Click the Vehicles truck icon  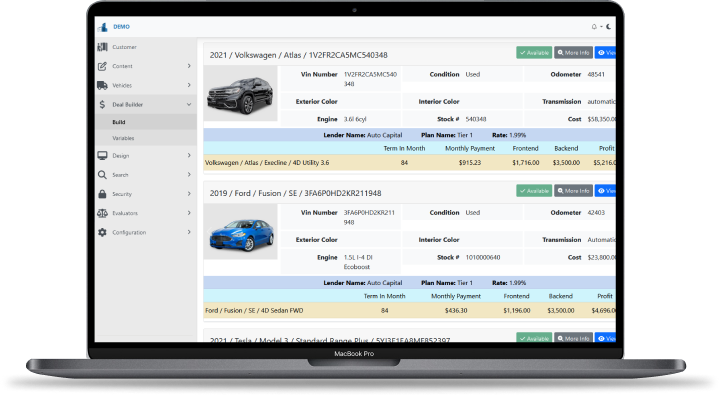click(x=102, y=85)
